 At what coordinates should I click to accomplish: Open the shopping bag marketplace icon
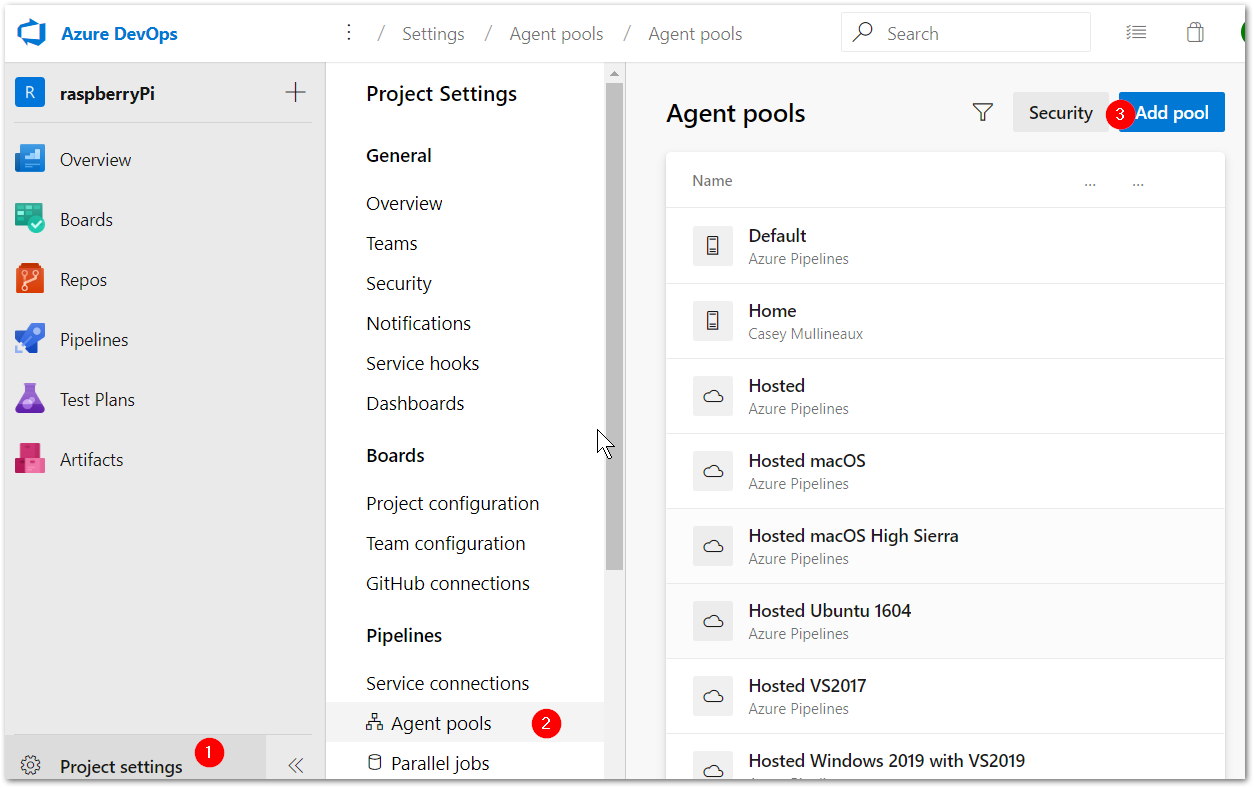point(1195,33)
